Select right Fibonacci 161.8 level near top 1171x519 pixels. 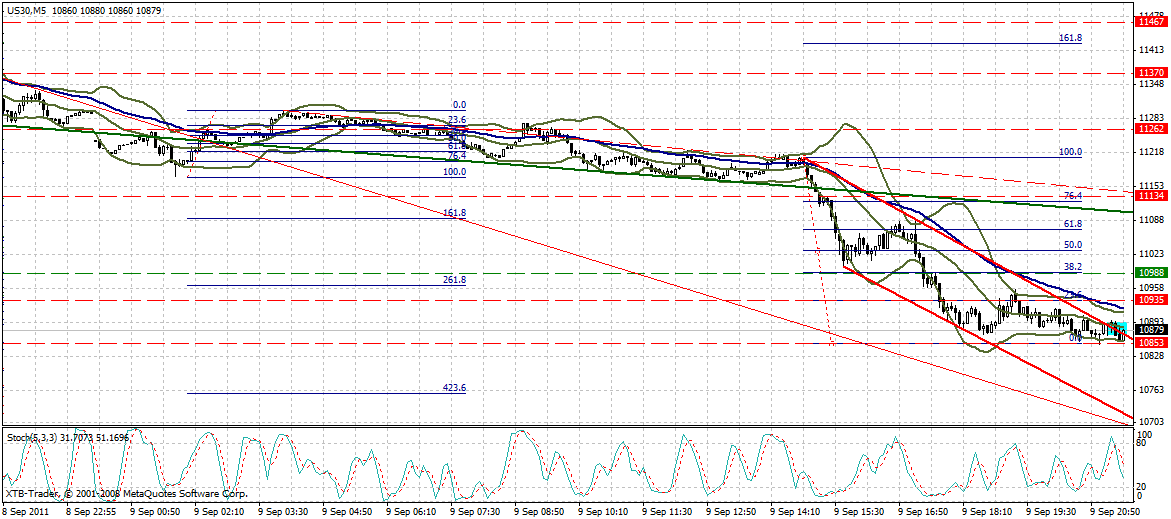(x=1070, y=38)
